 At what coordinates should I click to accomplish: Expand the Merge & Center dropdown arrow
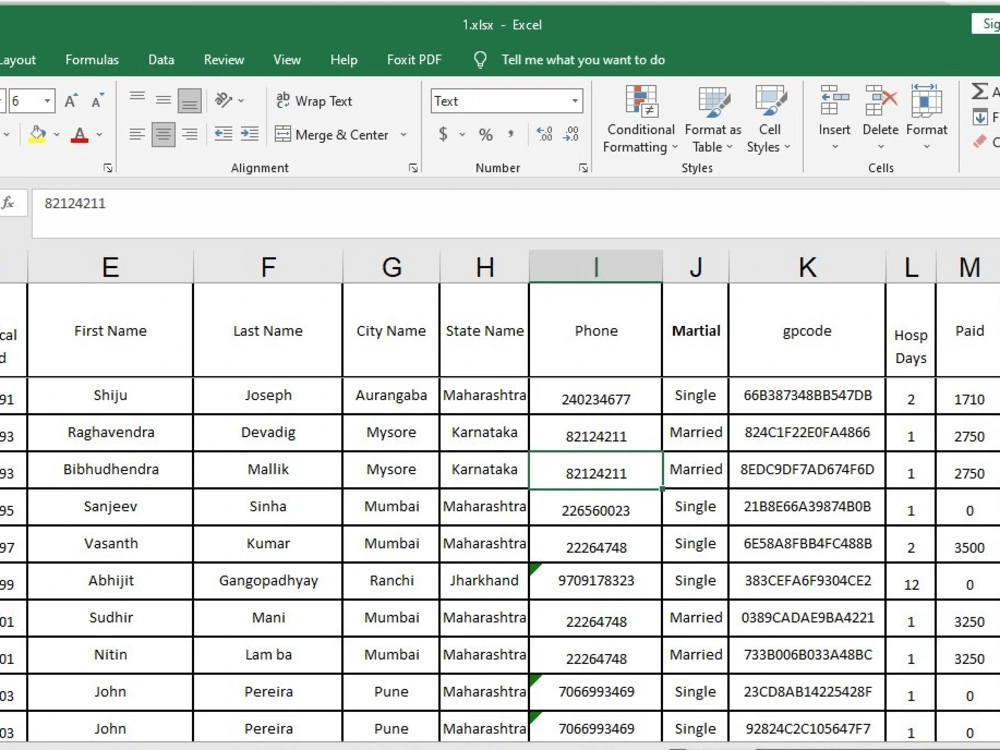tap(403, 135)
